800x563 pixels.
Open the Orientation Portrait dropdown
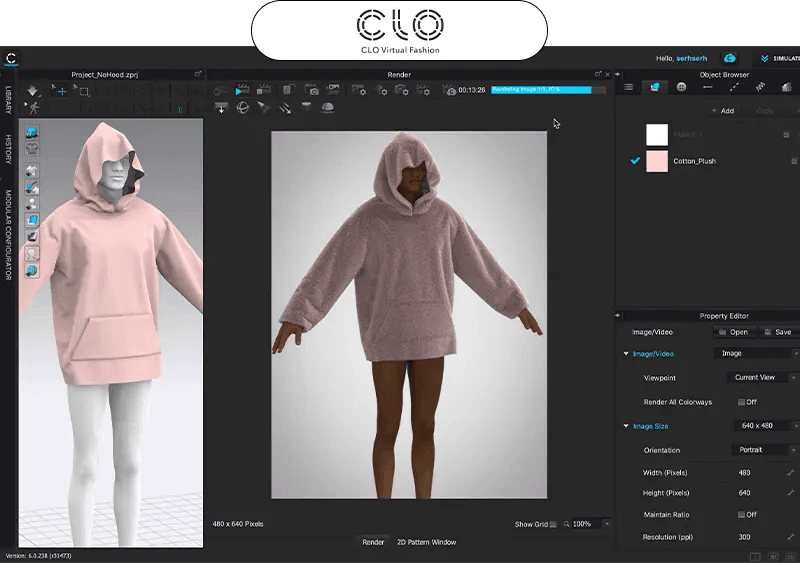tap(761, 450)
